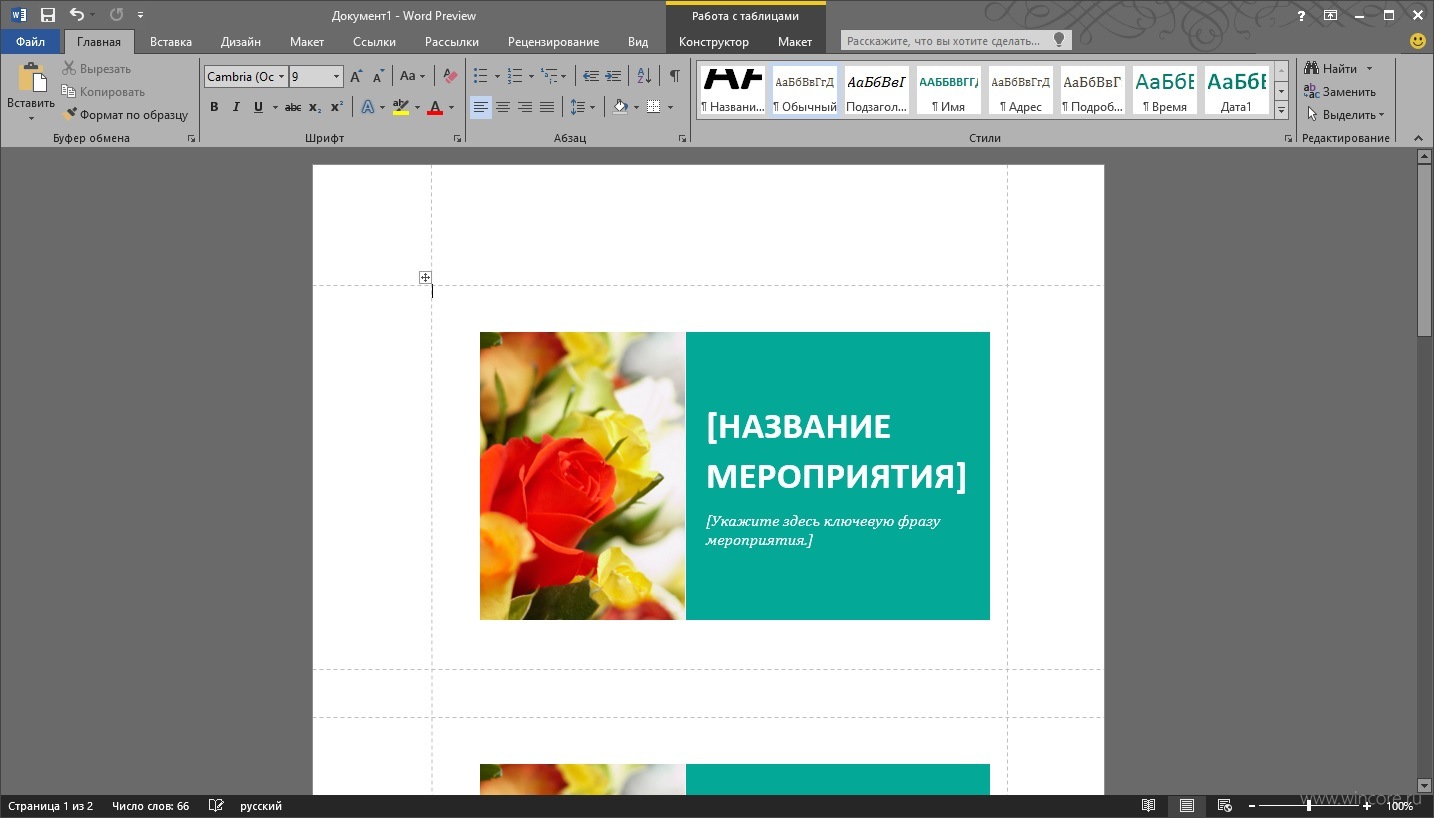Screen dimensions: 1434x818
Task: Apply shading paint bucket
Action: point(620,107)
